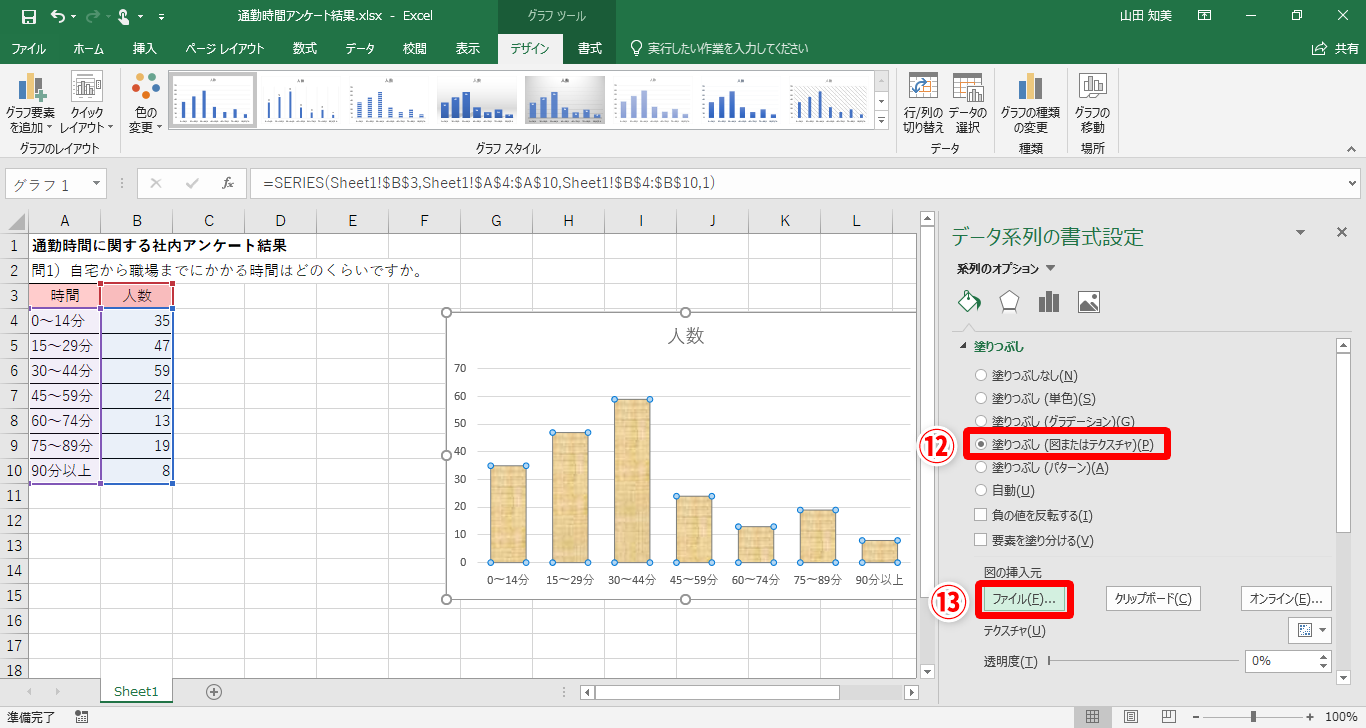Expand the chart styles gallery

[x=881, y=121]
